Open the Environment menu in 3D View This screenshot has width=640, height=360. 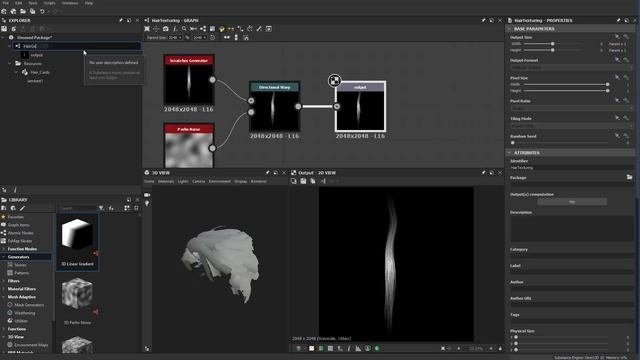coord(220,181)
